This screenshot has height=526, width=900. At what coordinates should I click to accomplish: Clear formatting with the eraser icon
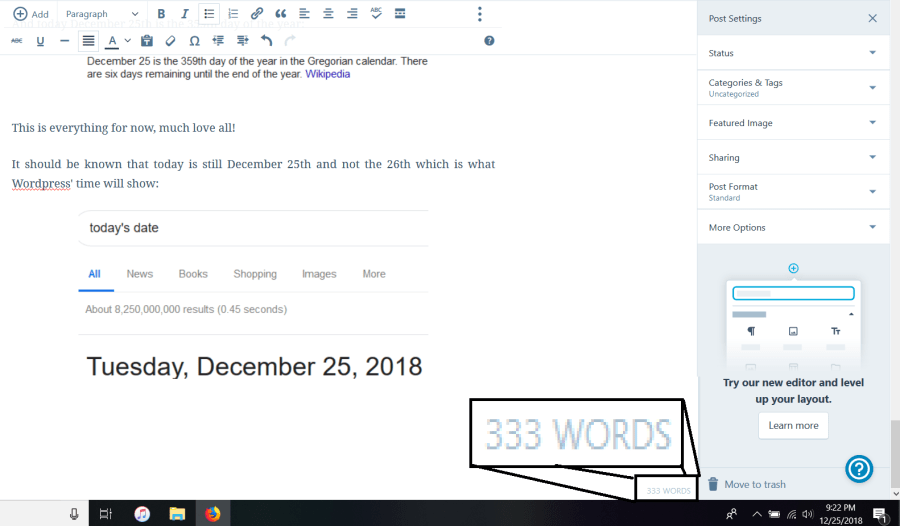coord(170,41)
